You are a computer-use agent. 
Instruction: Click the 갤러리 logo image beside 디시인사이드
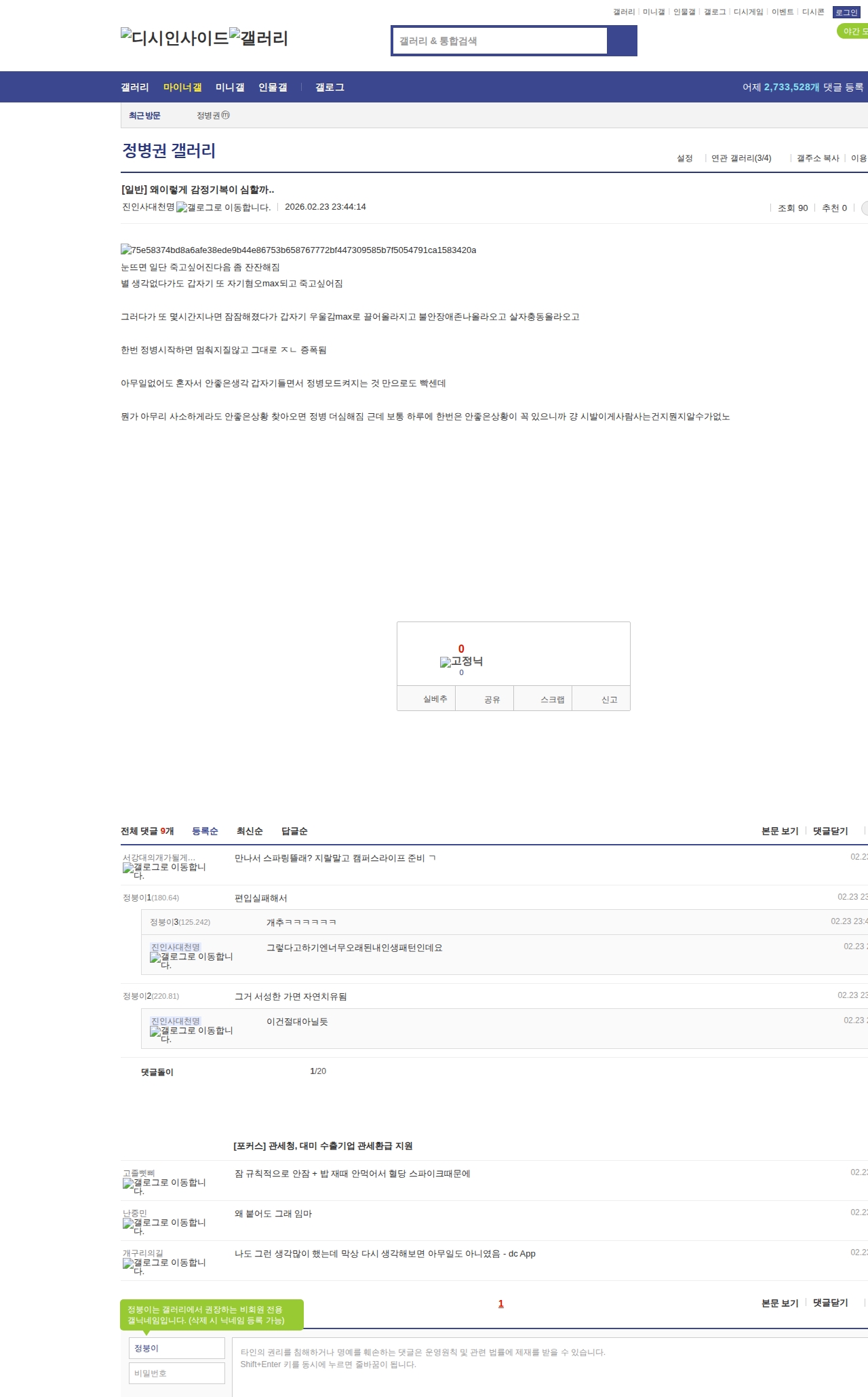pyautogui.click(x=258, y=38)
